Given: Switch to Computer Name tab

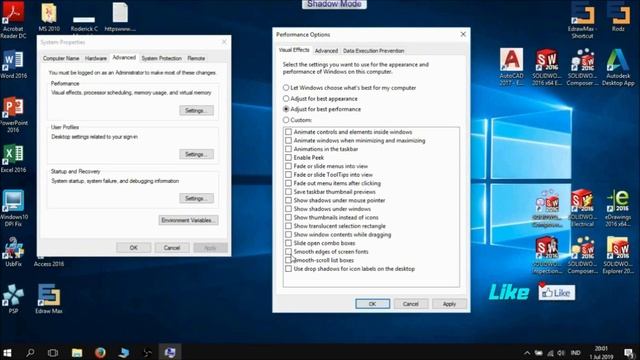Looking at the screenshot, I should 61,58.
